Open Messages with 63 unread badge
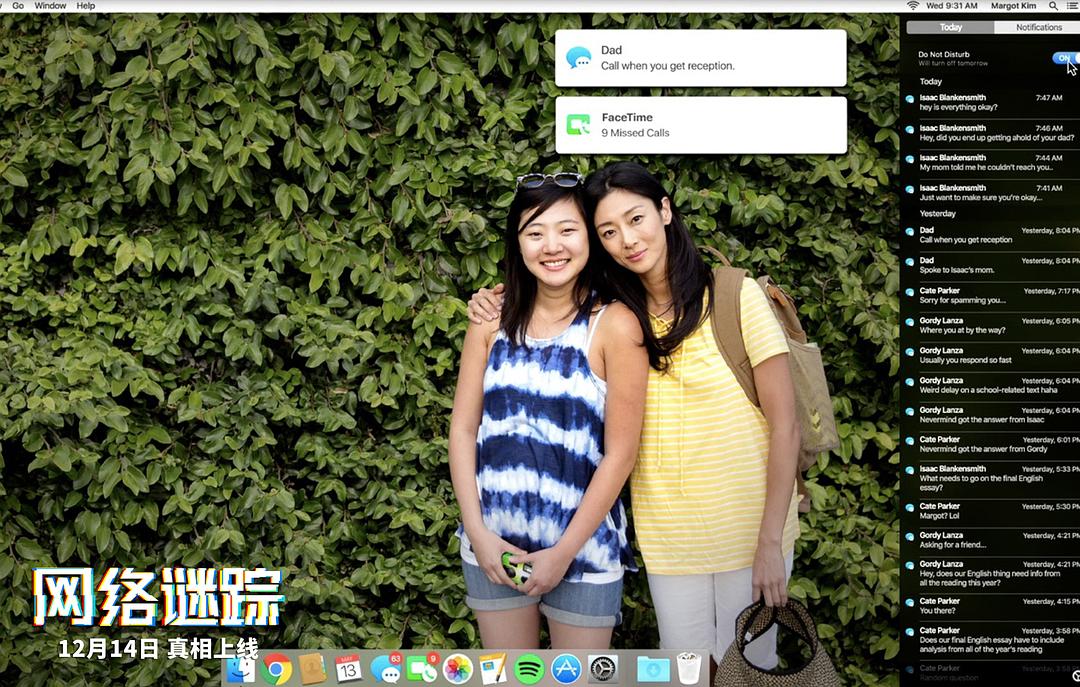The height and width of the screenshot is (687, 1080). coord(385,669)
